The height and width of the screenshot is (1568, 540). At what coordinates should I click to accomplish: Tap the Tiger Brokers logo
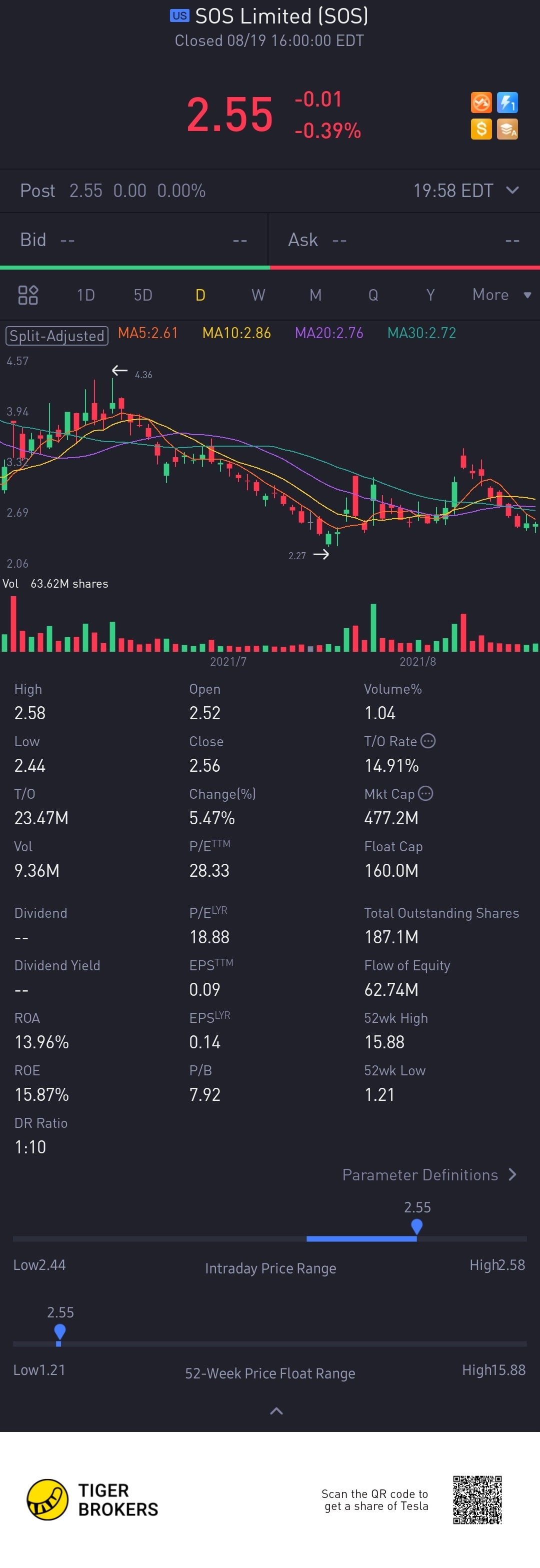(x=92, y=1500)
